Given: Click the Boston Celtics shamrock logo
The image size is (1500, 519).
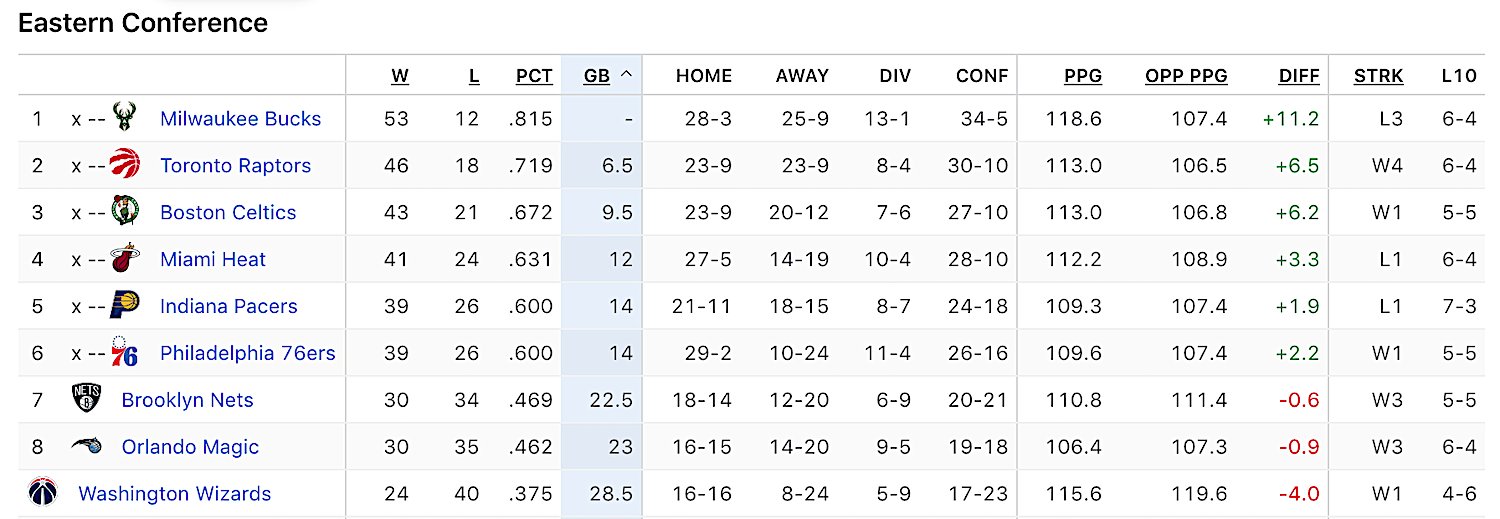Looking at the screenshot, I should tap(125, 212).
